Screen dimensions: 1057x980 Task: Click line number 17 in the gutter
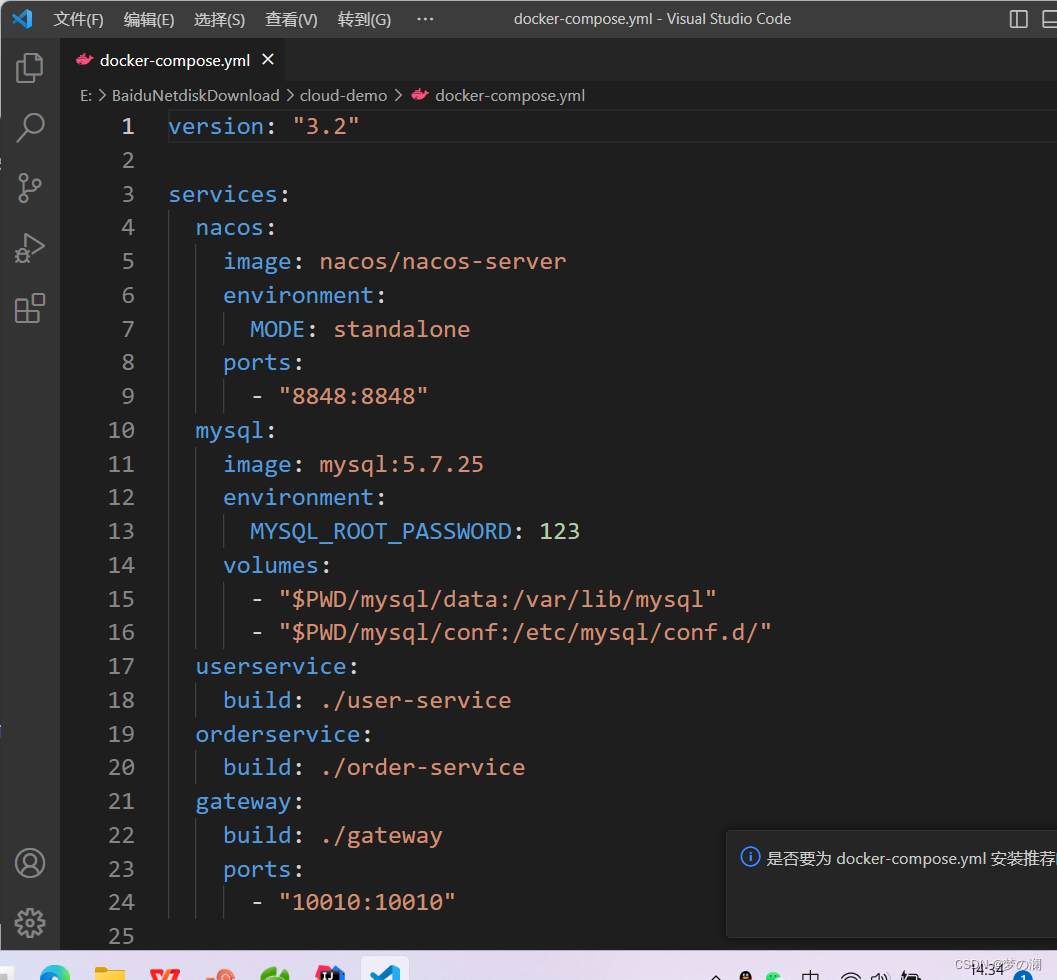click(x=121, y=666)
